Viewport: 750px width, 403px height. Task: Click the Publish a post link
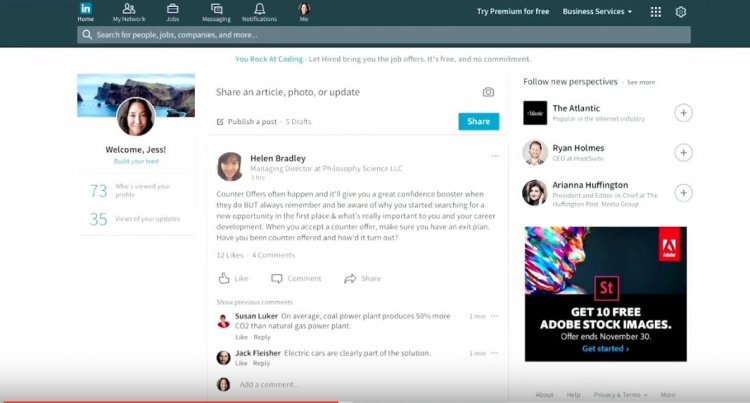tap(247, 122)
